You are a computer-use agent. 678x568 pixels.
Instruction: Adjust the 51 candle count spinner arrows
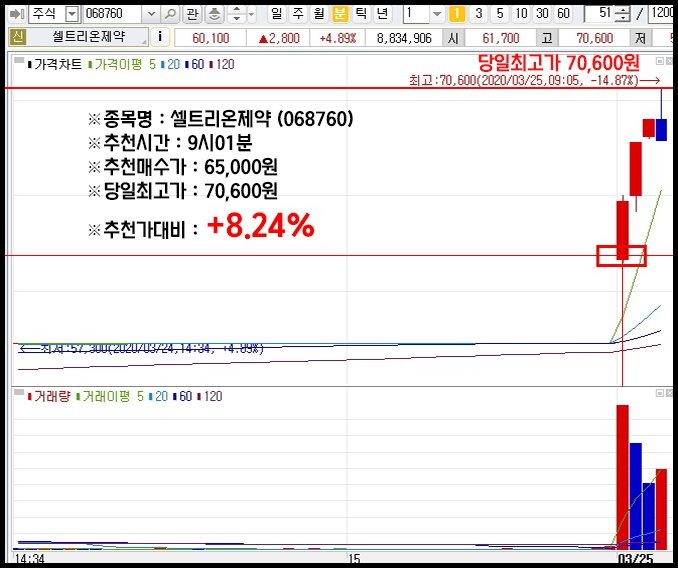pos(622,14)
